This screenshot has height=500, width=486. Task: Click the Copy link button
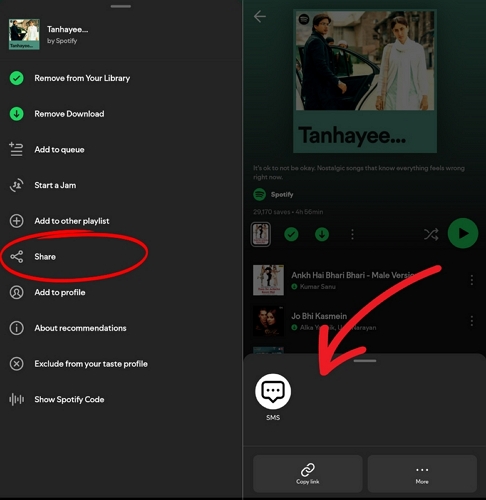[x=308, y=474]
